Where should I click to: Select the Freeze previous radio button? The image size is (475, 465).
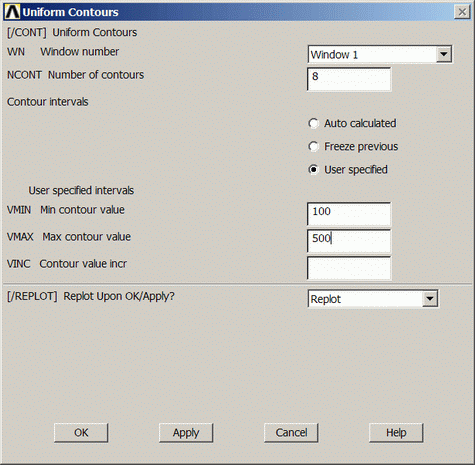point(313,146)
